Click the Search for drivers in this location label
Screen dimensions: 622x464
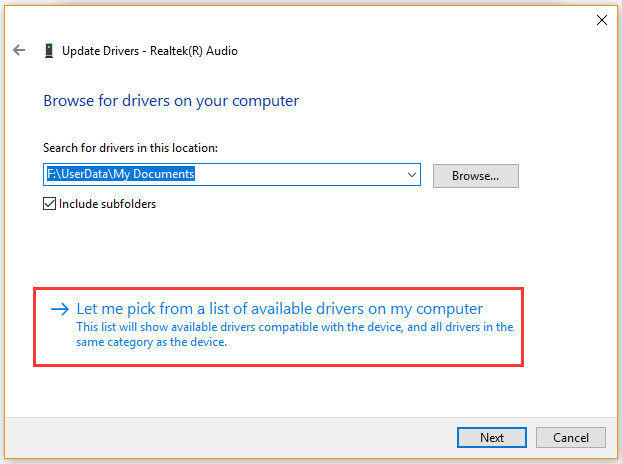coord(131,148)
